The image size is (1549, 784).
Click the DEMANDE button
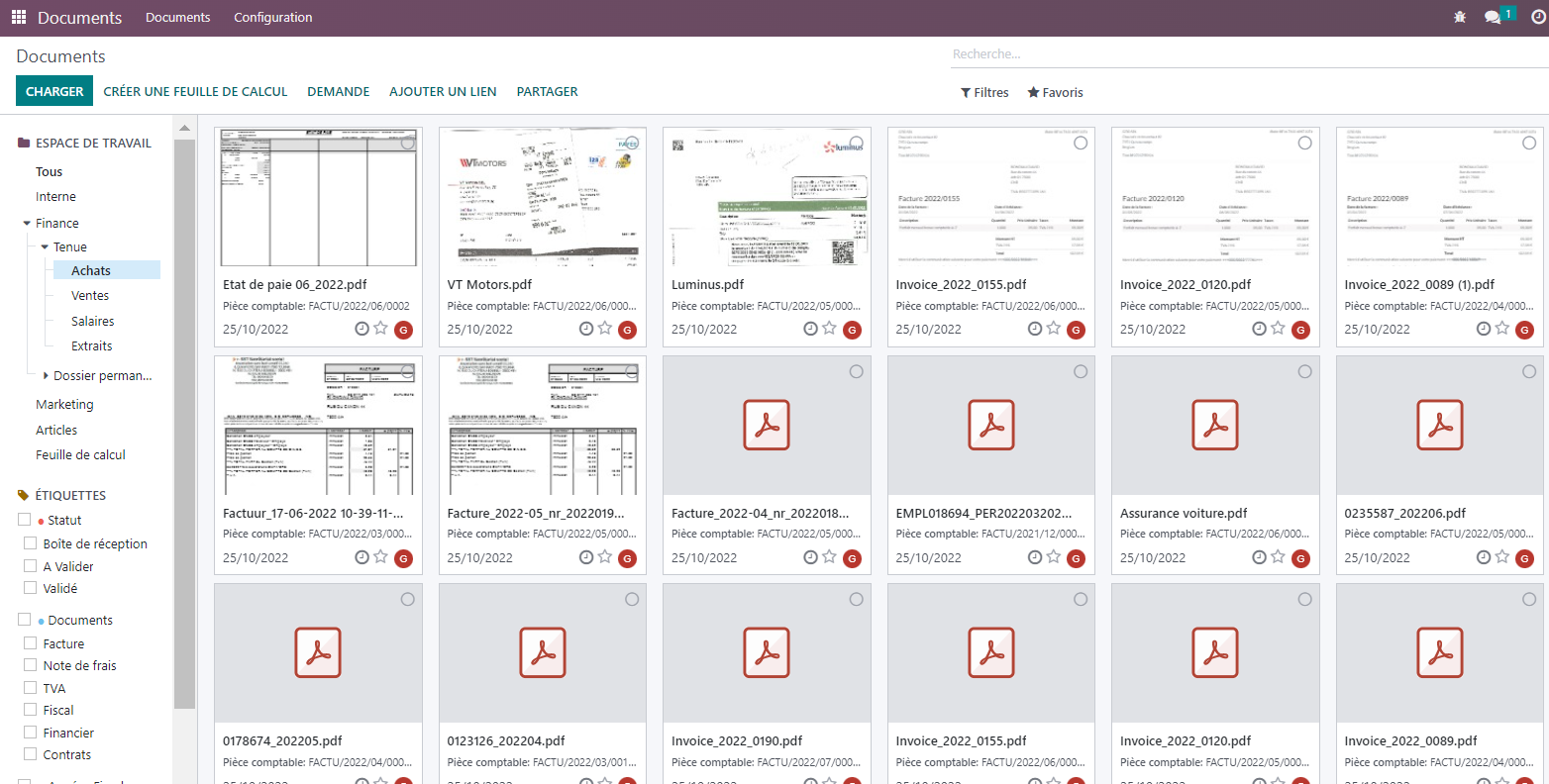pos(339,91)
